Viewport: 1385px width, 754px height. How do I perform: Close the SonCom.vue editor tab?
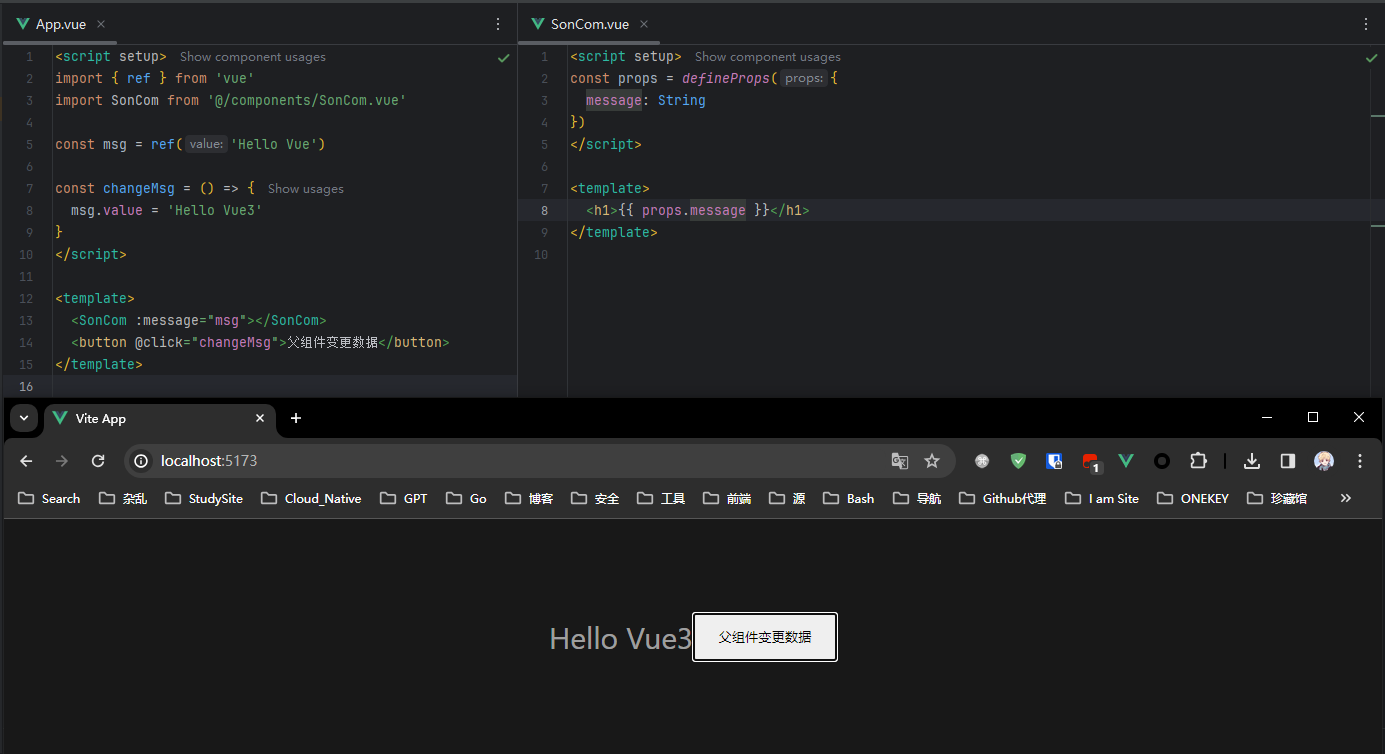(644, 24)
